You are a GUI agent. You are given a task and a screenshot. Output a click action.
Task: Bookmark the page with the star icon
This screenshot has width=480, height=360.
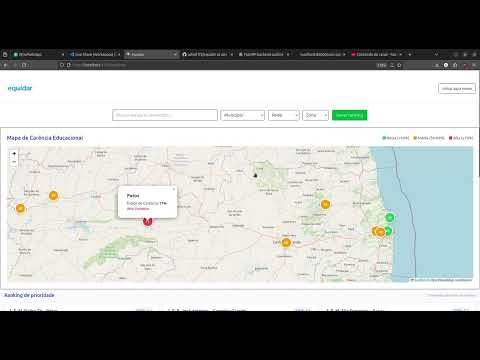399,65
